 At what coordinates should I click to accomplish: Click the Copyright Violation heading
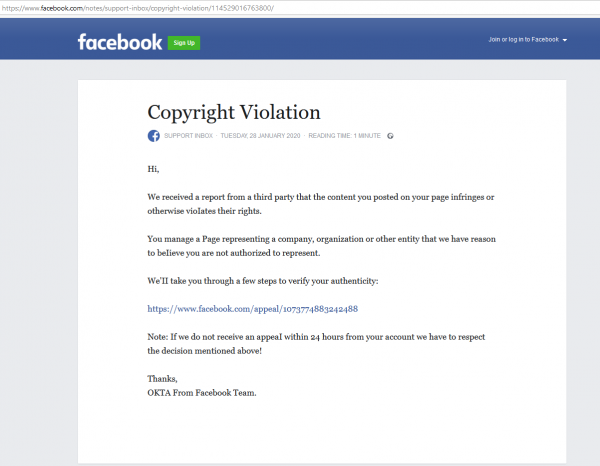[x=234, y=111]
